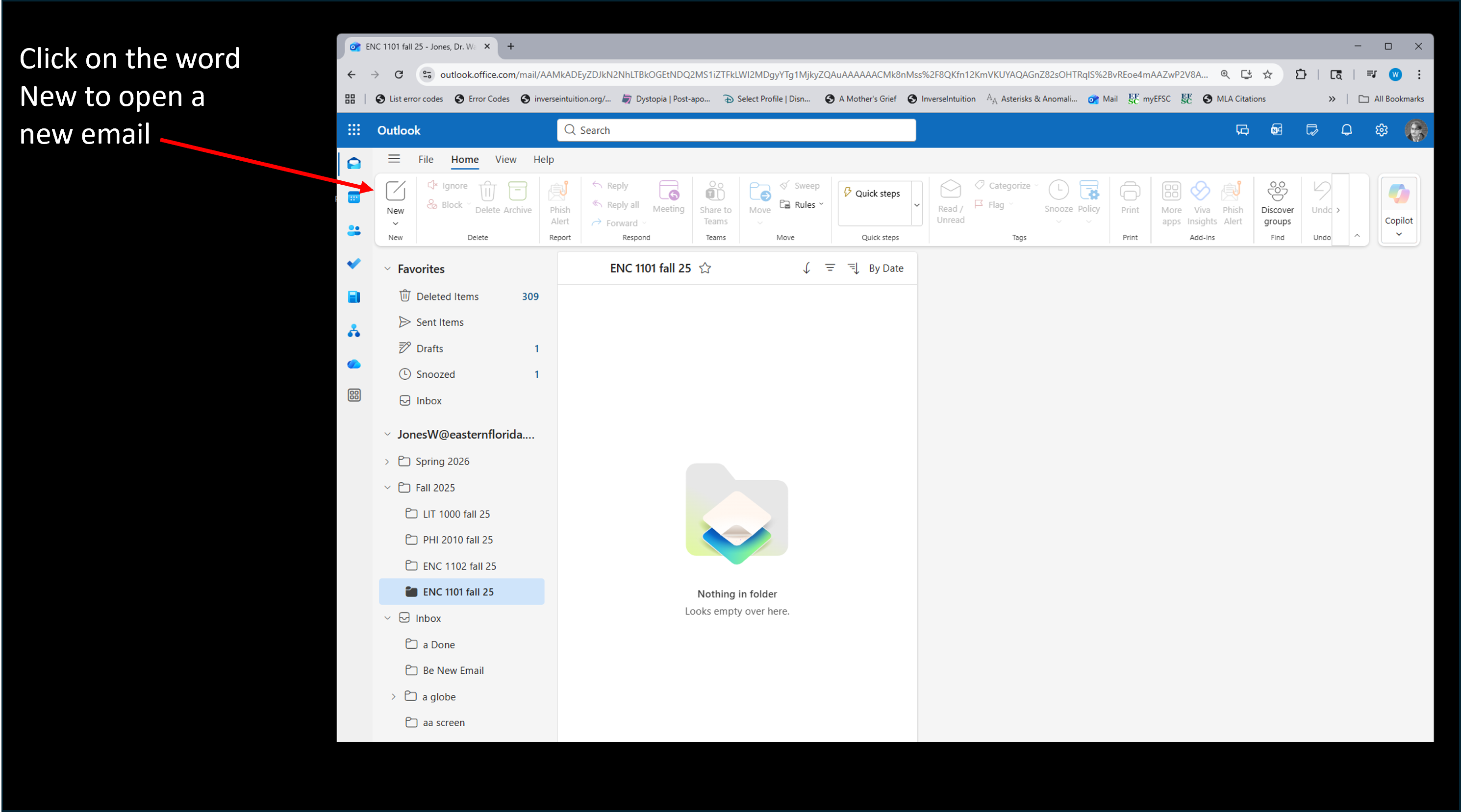The image size is (1461, 812).
Task: Open the Calendar icon in left rail
Action: pos(354,197)
